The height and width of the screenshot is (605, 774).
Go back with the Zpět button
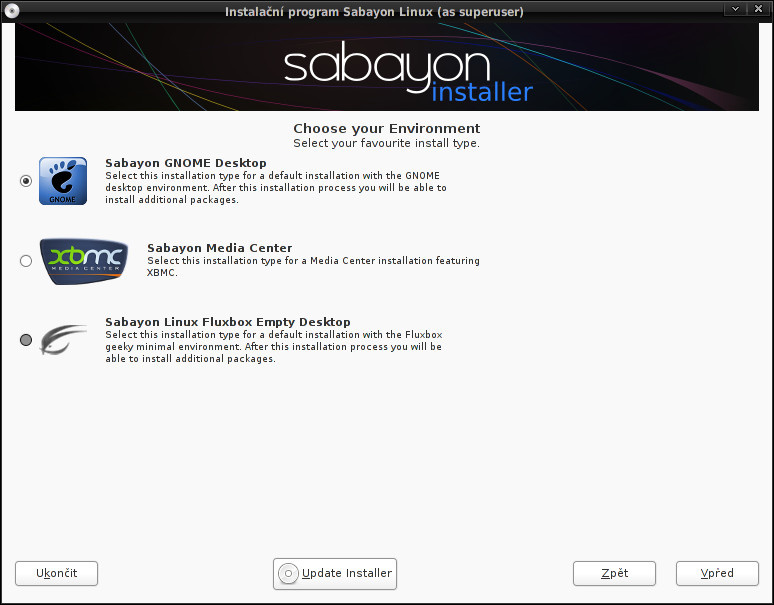coord(615,573)
